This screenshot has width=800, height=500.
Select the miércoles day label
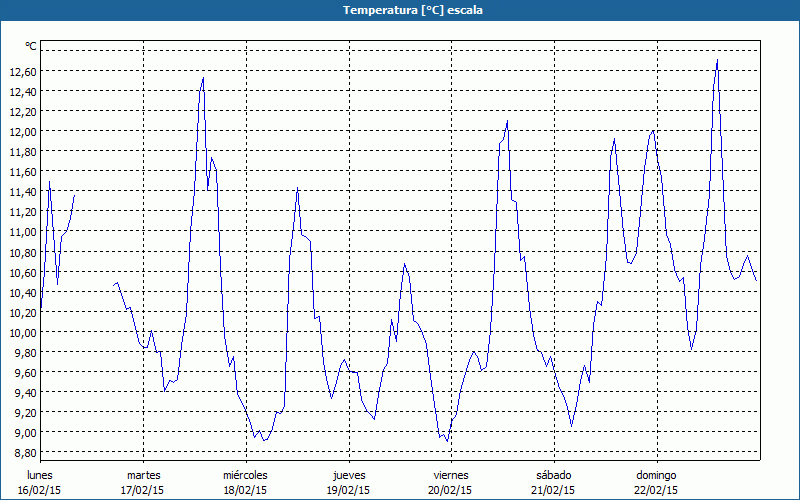tap(245, 474)
